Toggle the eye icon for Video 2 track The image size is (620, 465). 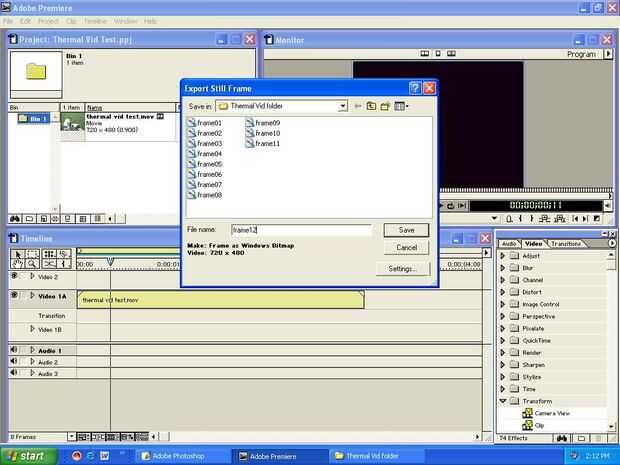coord(14,276)
